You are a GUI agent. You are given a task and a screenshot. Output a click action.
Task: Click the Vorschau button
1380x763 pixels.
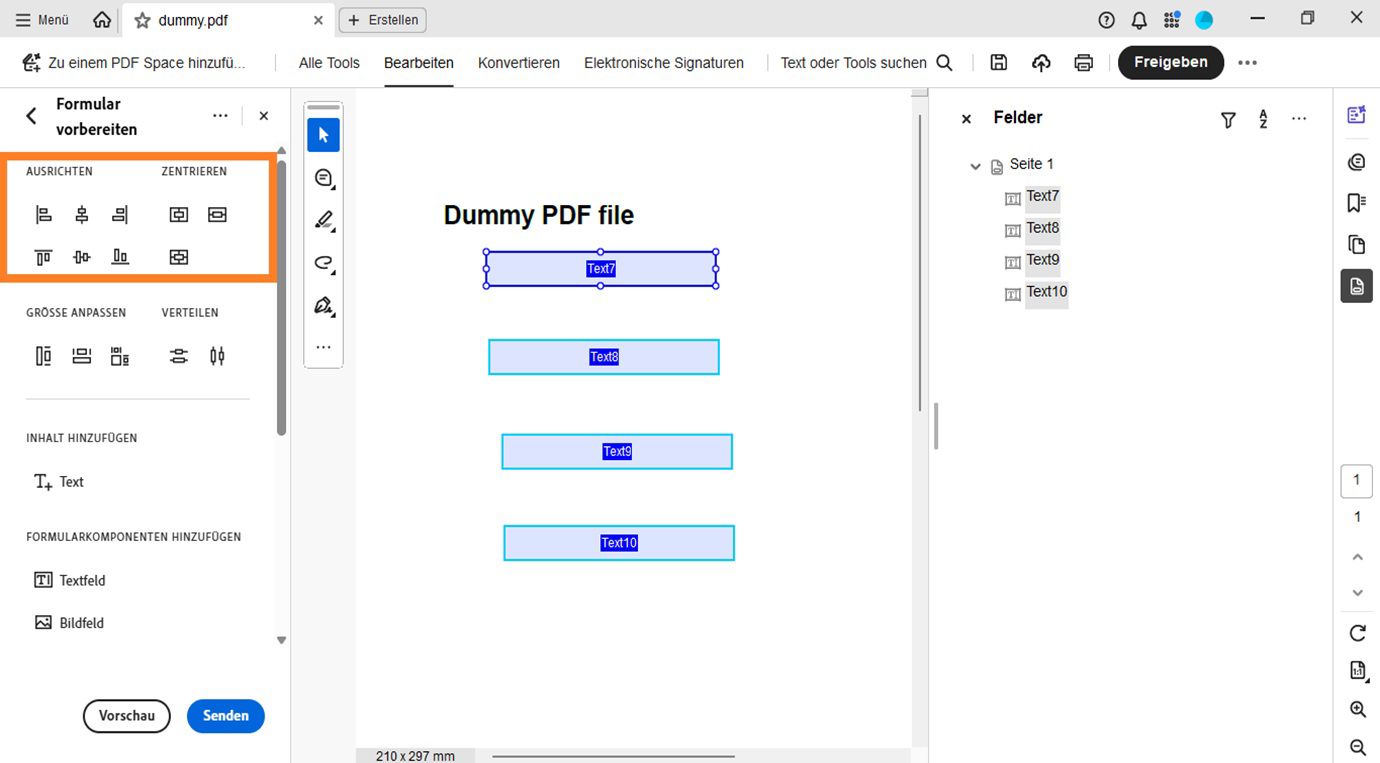coord(127,716)
